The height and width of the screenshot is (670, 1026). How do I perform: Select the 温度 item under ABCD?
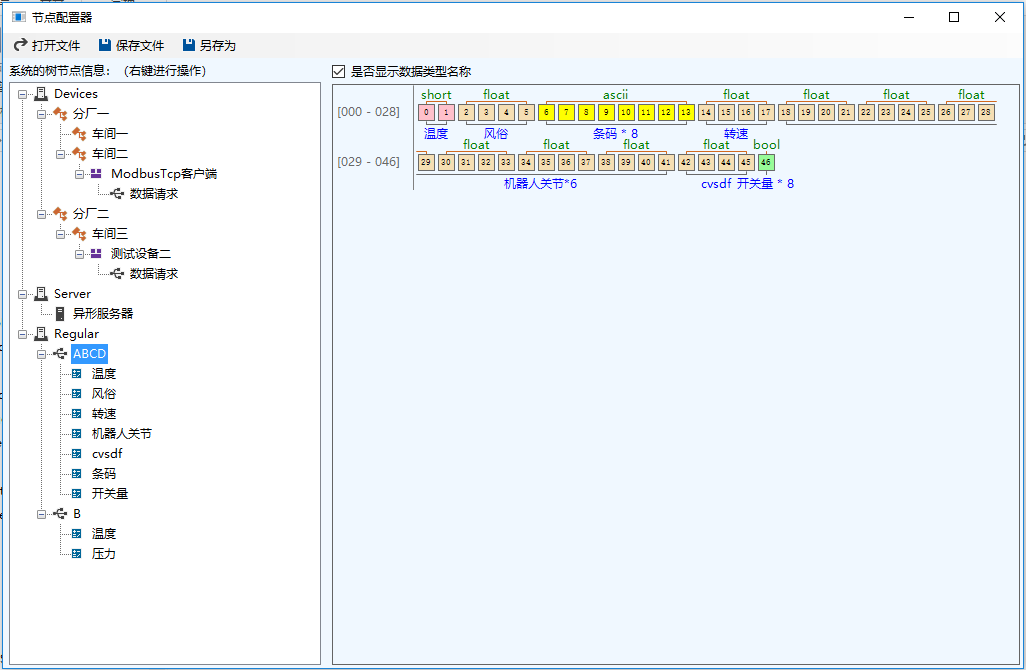(104, 374)
